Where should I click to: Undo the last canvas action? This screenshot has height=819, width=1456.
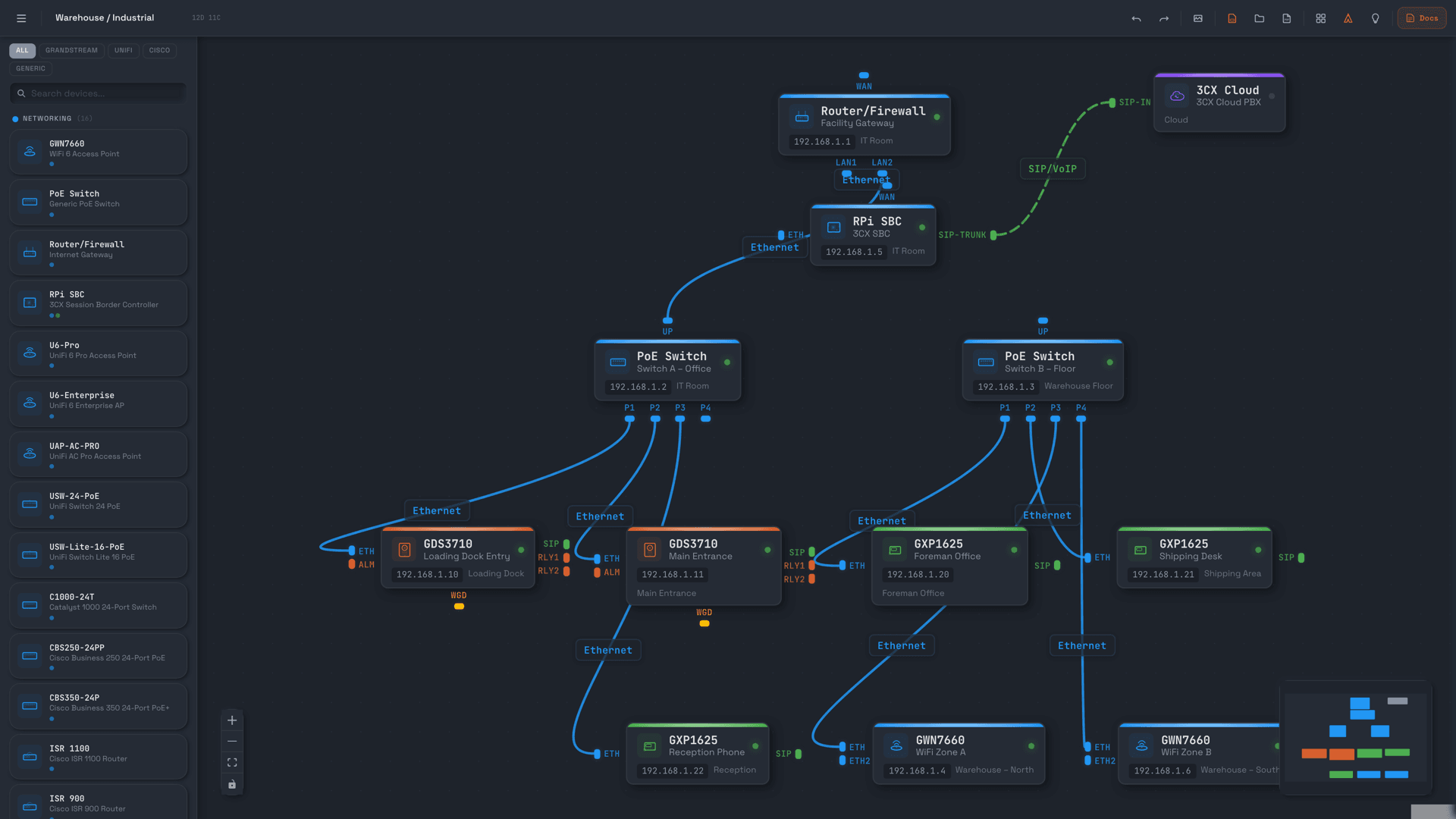(1136, 18)
